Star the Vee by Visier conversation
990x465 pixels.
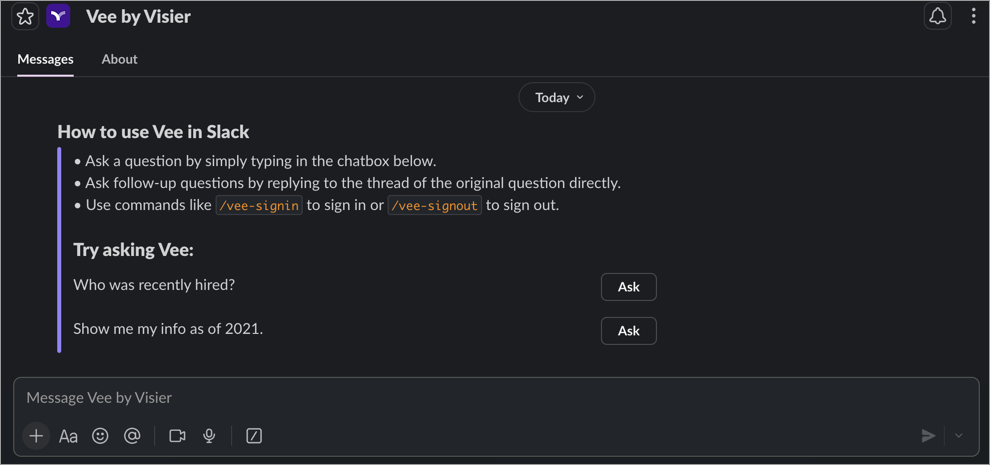(x=25, y=17)
